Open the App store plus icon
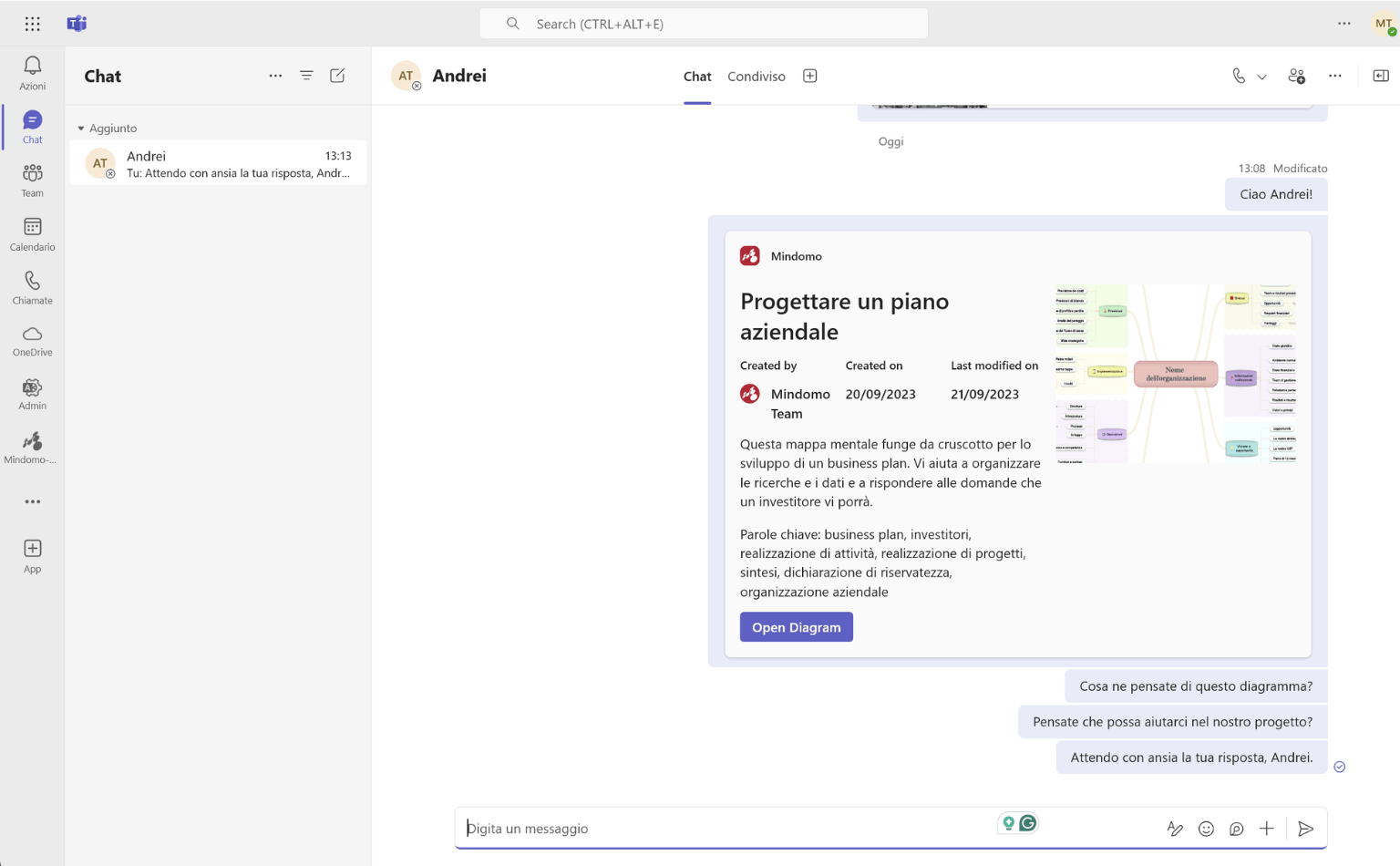Image resolution: width=1400 pixels, height=866 pixels. point(33,555)
